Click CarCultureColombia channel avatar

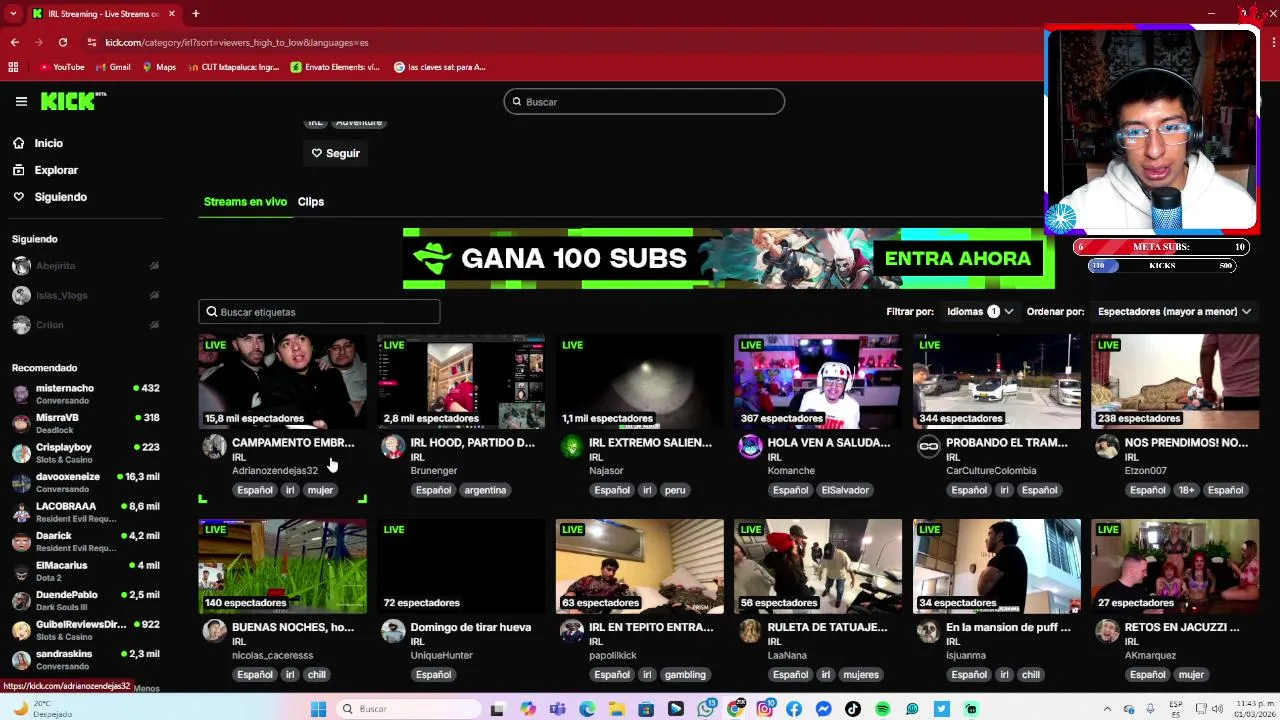click(928, 447)
